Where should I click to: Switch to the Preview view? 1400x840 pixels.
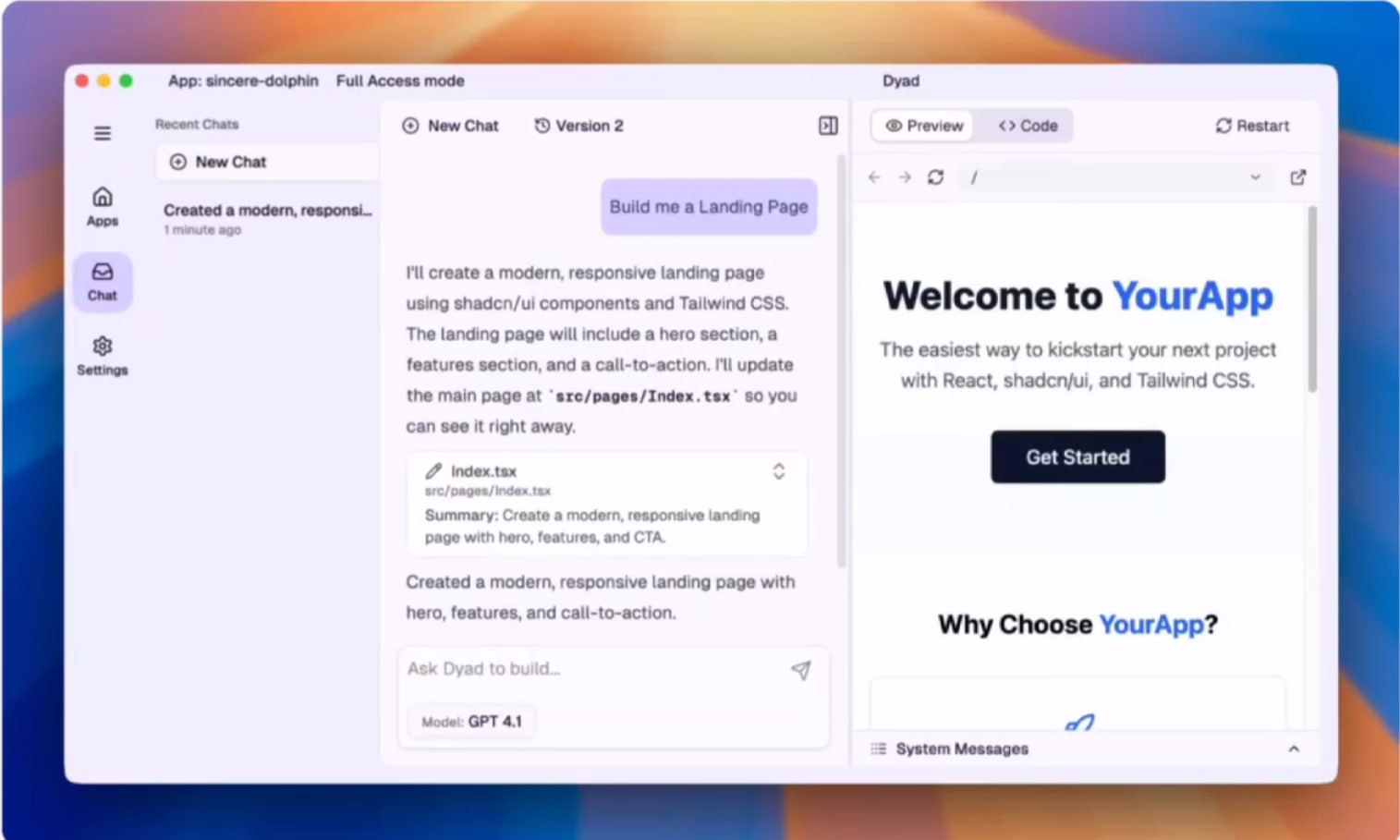pos(924,126)
